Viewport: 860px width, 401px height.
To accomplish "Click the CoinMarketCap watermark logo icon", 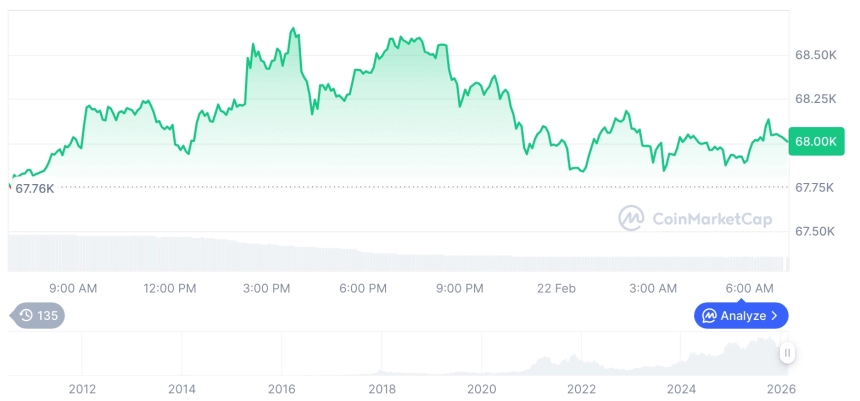I will pos(631,218).
